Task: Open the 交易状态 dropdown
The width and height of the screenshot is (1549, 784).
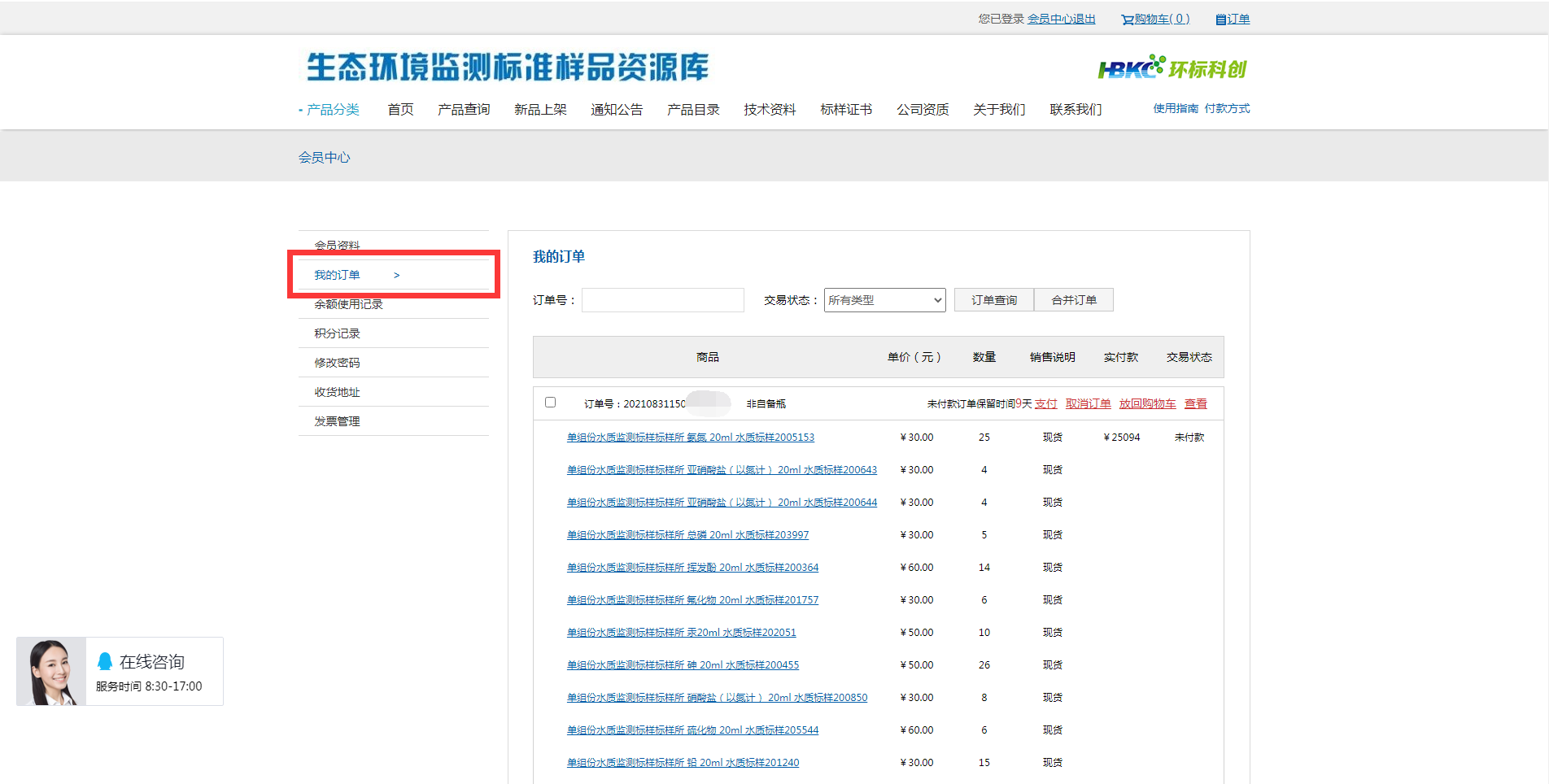Action: tap(884, 300)
